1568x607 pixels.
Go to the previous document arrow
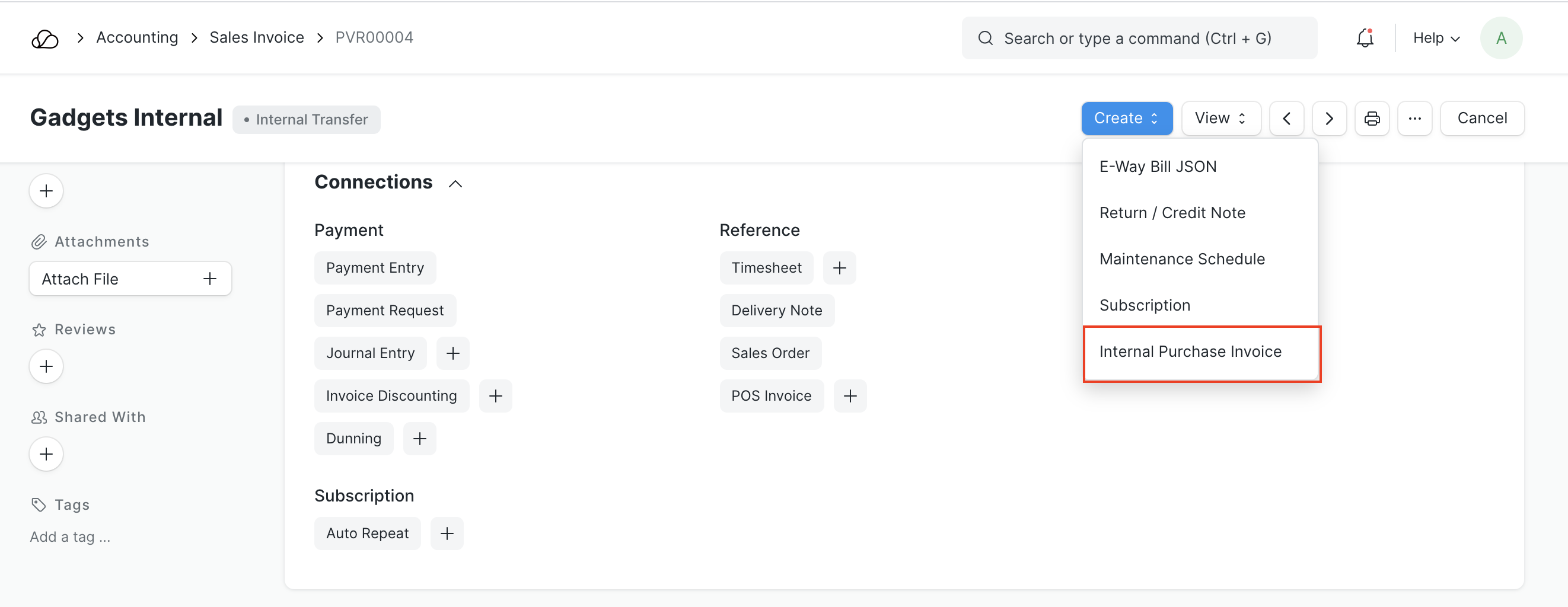1286,119
